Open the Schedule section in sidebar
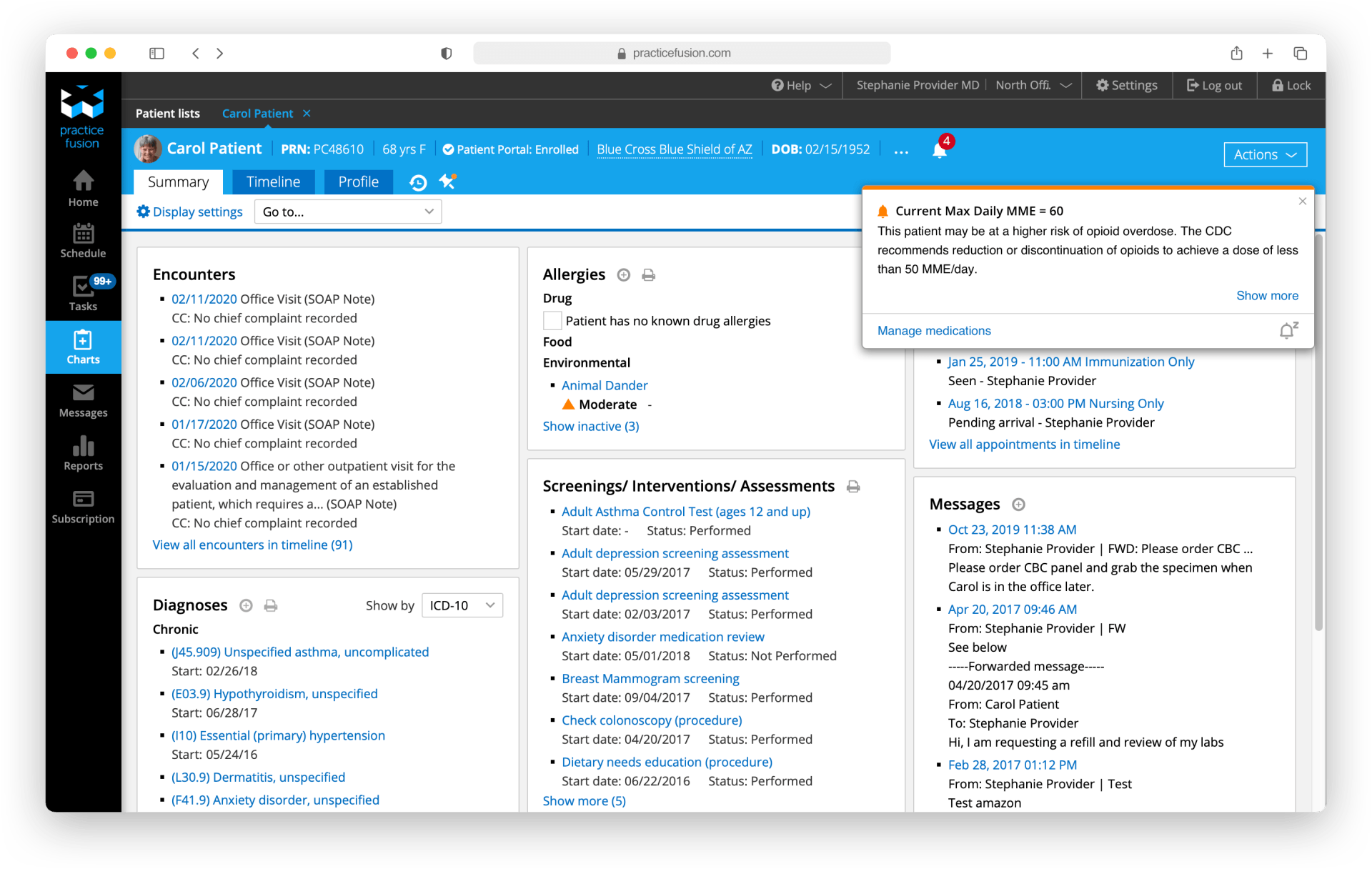 [x=83, y=240]
